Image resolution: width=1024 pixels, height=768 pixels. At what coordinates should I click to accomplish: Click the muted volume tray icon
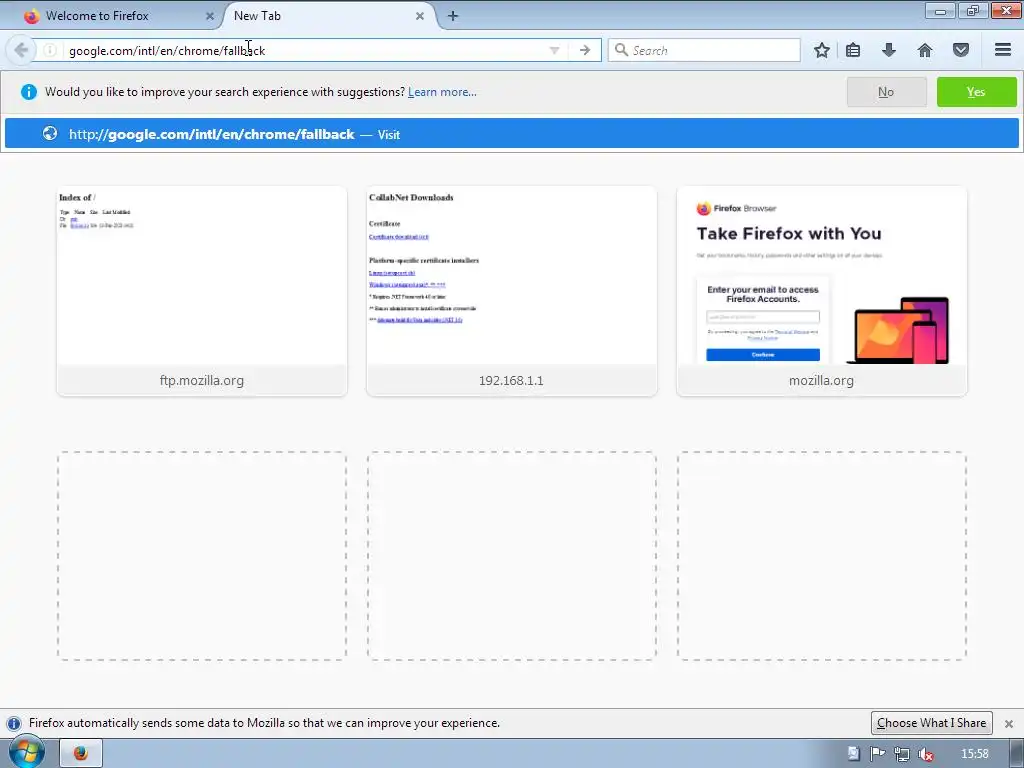pyautogui.click(x=925, y=754)
